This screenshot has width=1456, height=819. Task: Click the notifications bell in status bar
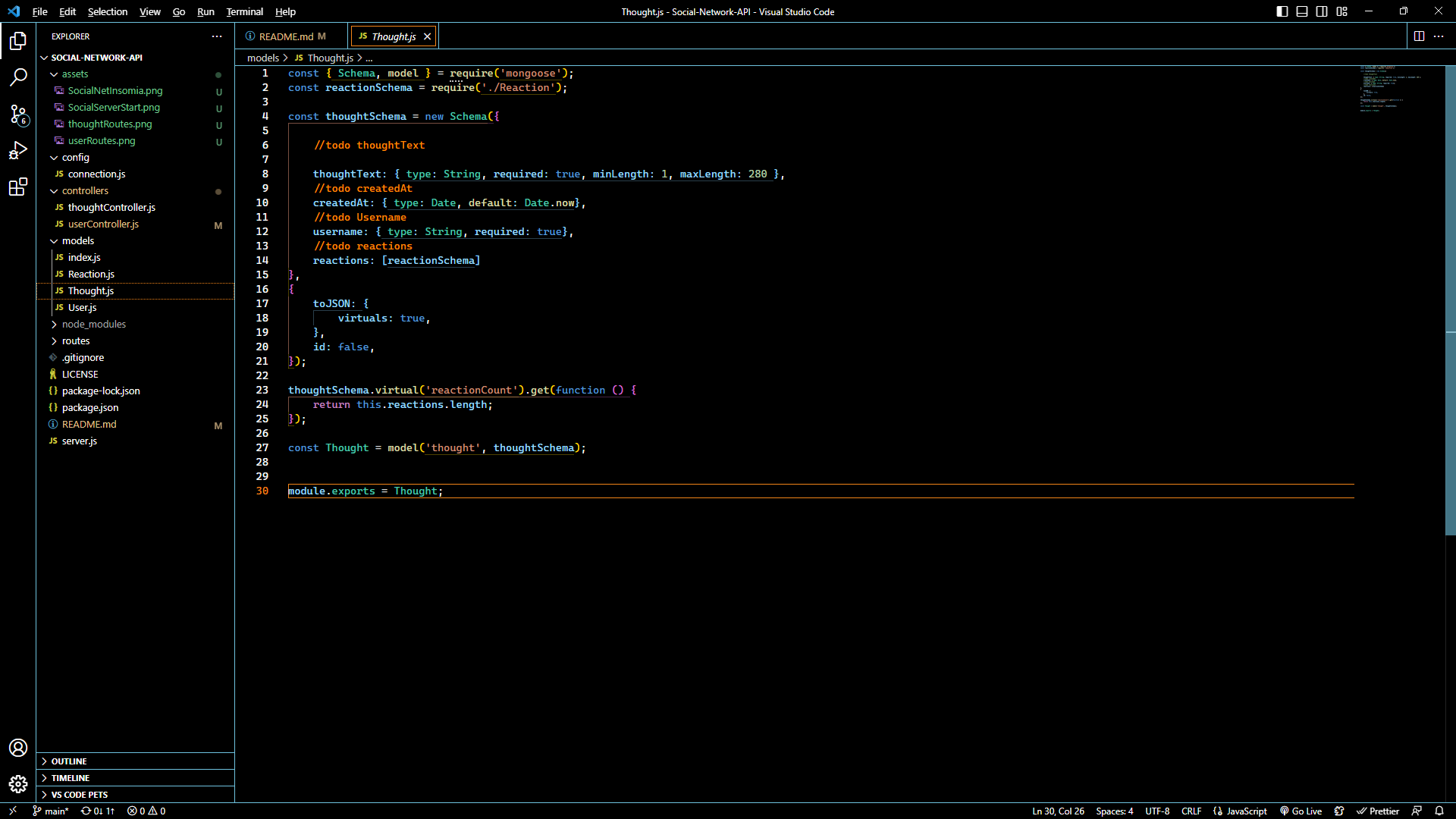point(1439,811)
